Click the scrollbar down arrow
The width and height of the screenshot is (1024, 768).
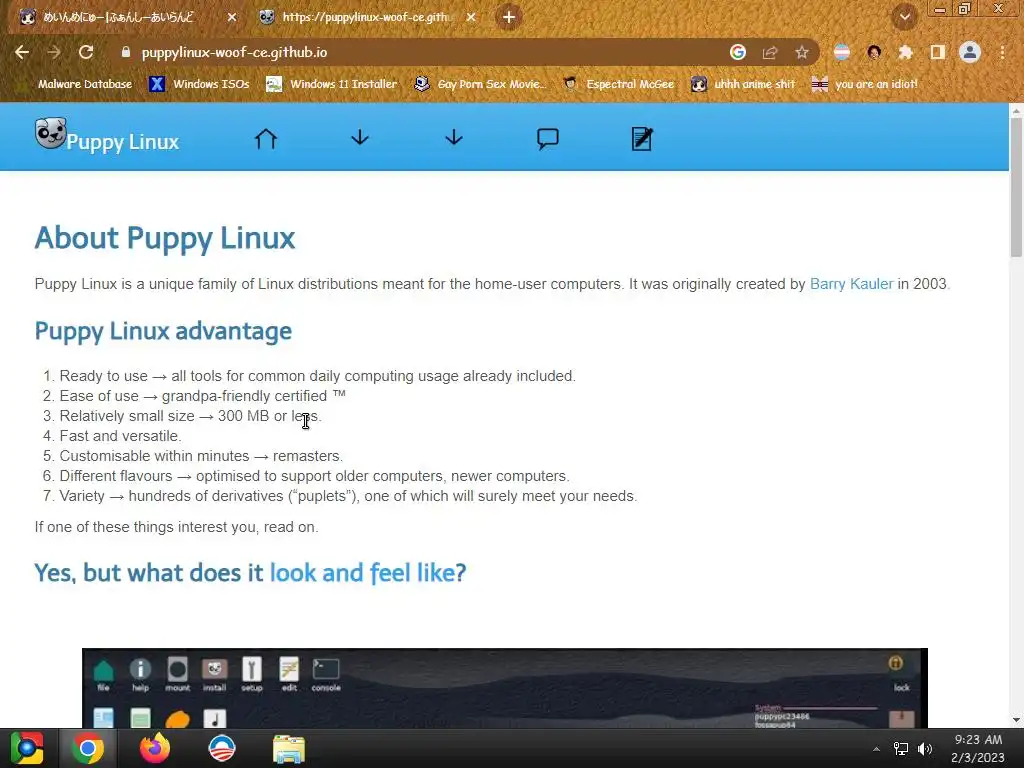[x=1016, y=720]
